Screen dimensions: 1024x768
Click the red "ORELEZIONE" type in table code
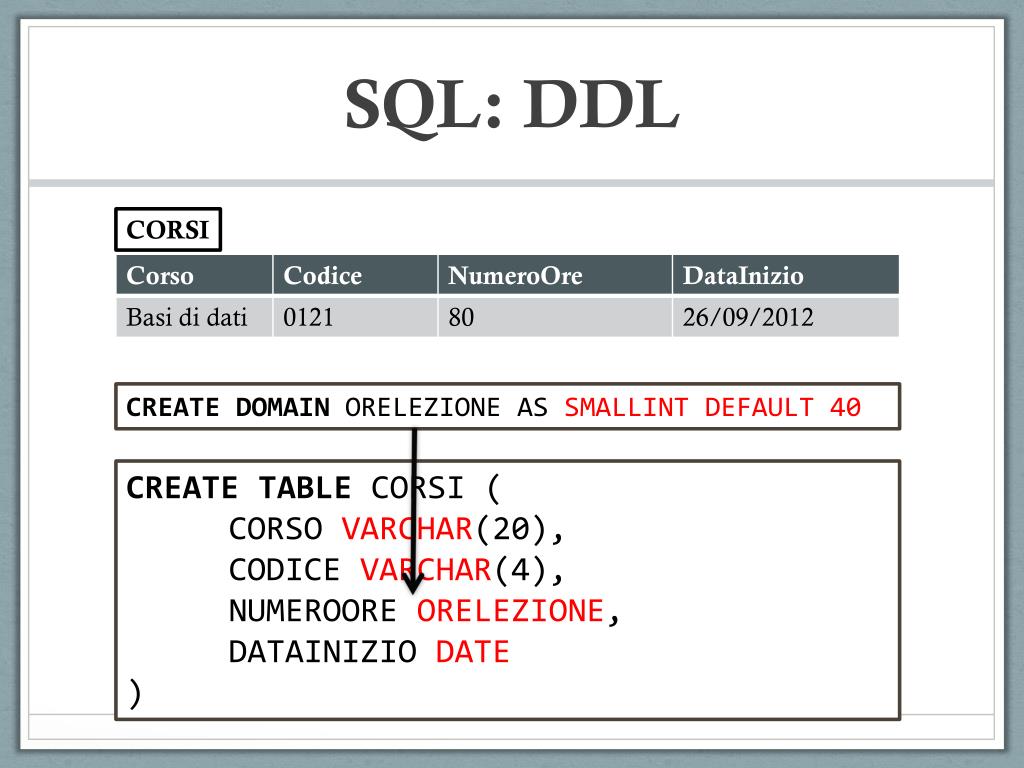(511, 611)
